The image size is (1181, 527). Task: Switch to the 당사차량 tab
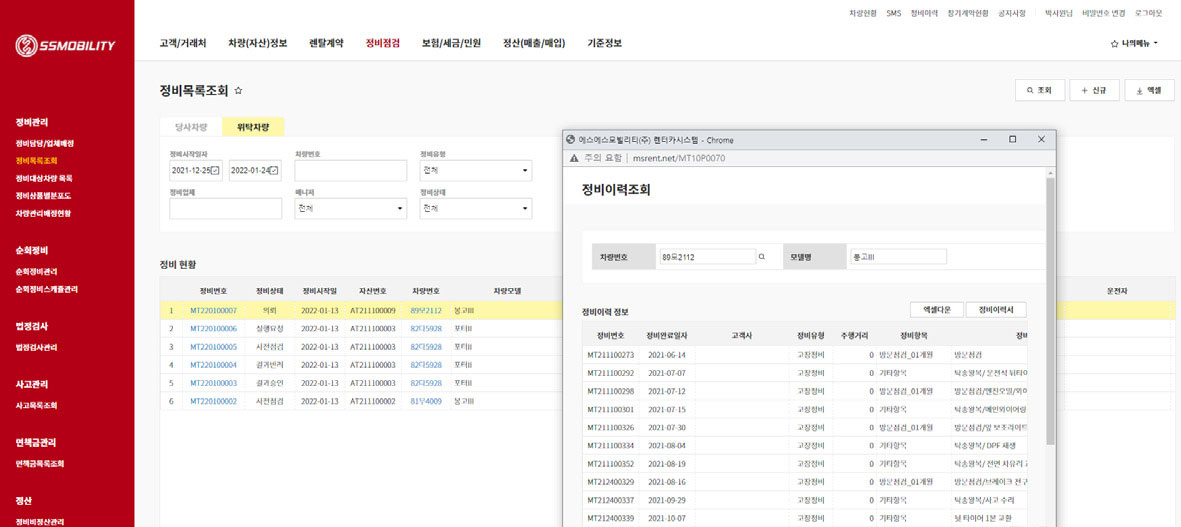[x=191, y=127]
